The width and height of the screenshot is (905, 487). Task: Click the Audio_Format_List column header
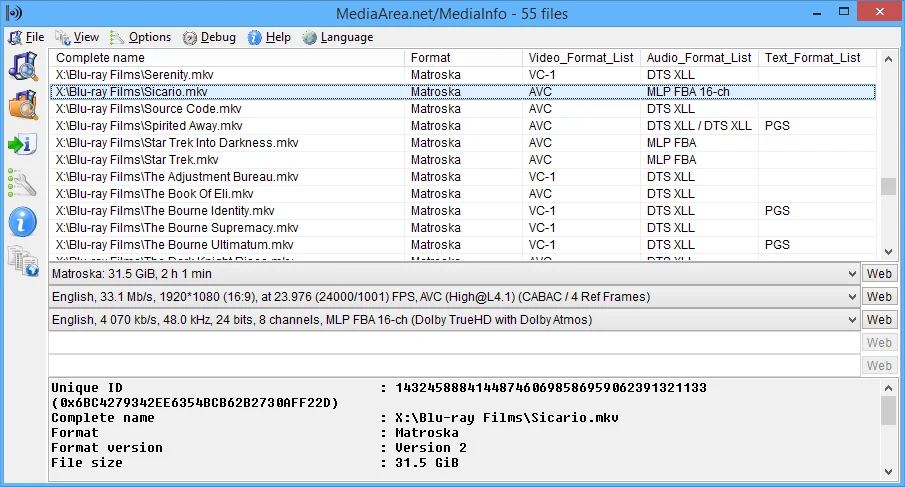coord(699,58)
